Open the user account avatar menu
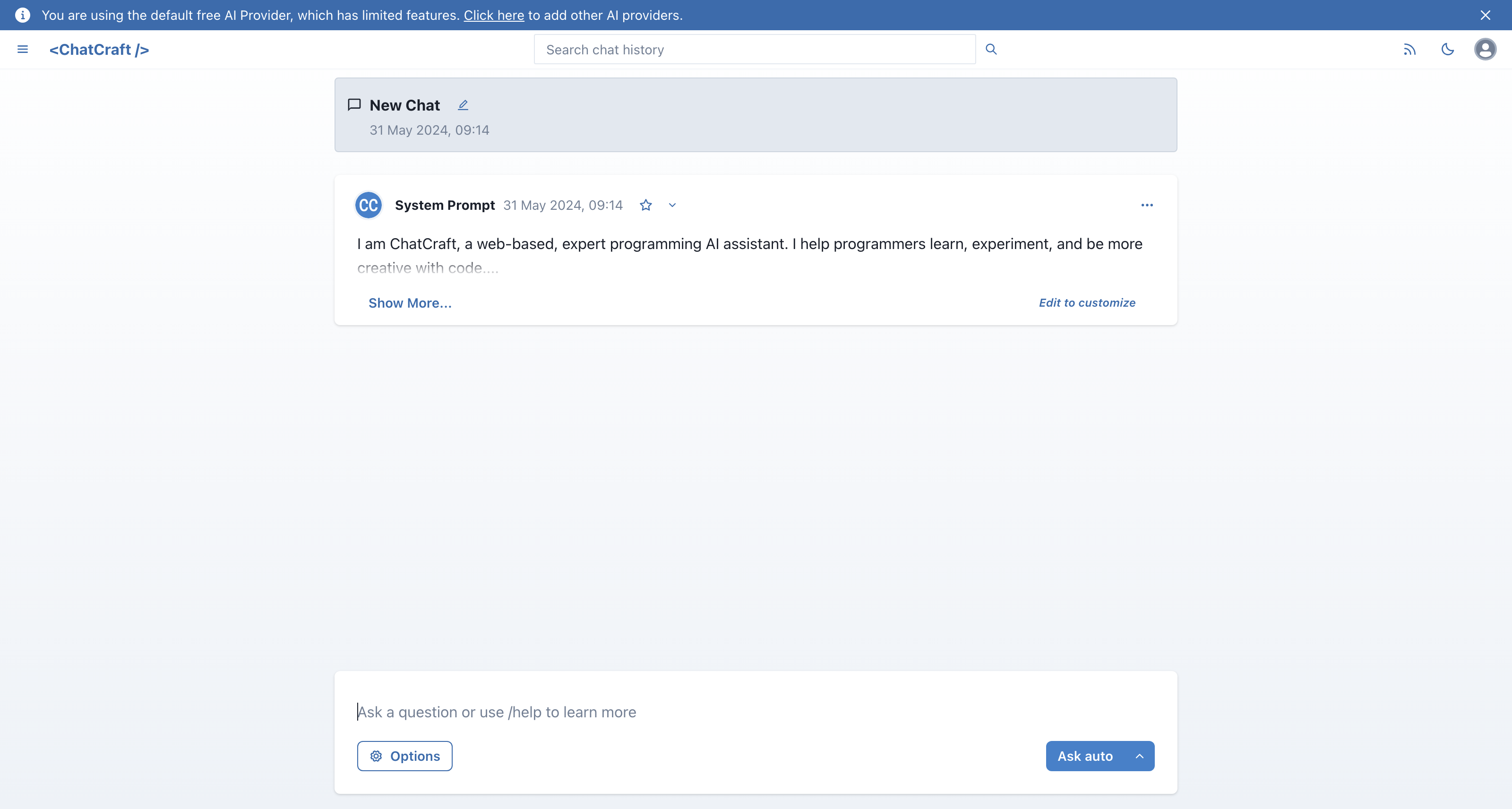 click(1485, 49)
